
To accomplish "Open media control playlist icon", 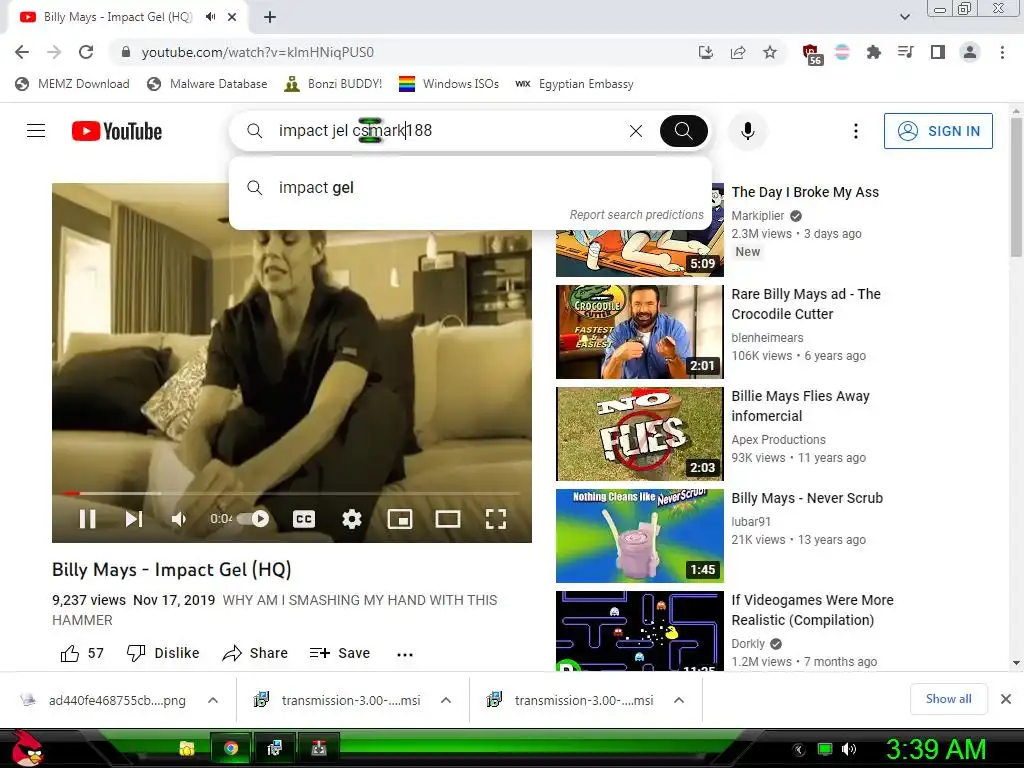I will [x=905, y=52].
